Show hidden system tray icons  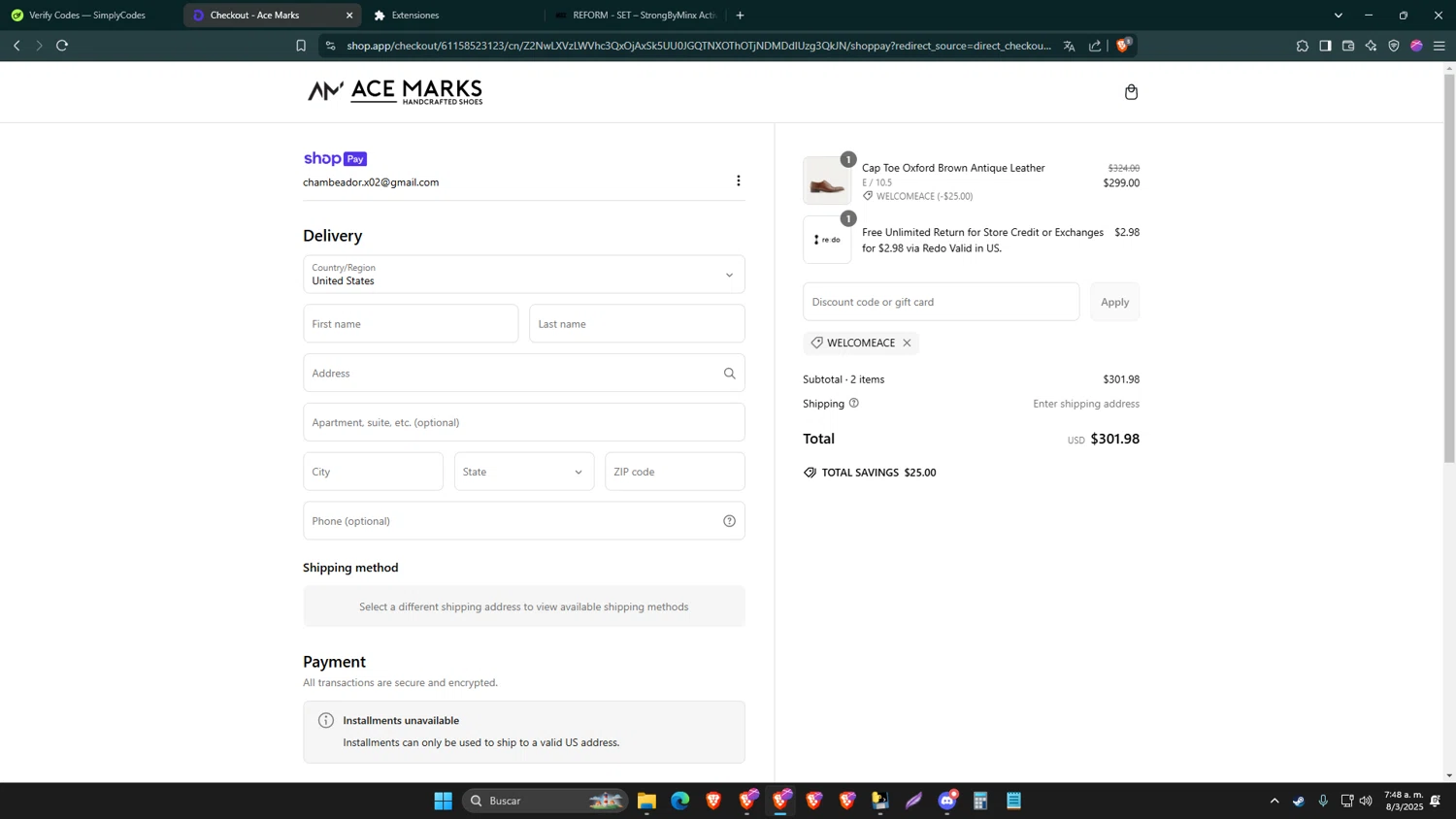click(x=1274, y=801)
